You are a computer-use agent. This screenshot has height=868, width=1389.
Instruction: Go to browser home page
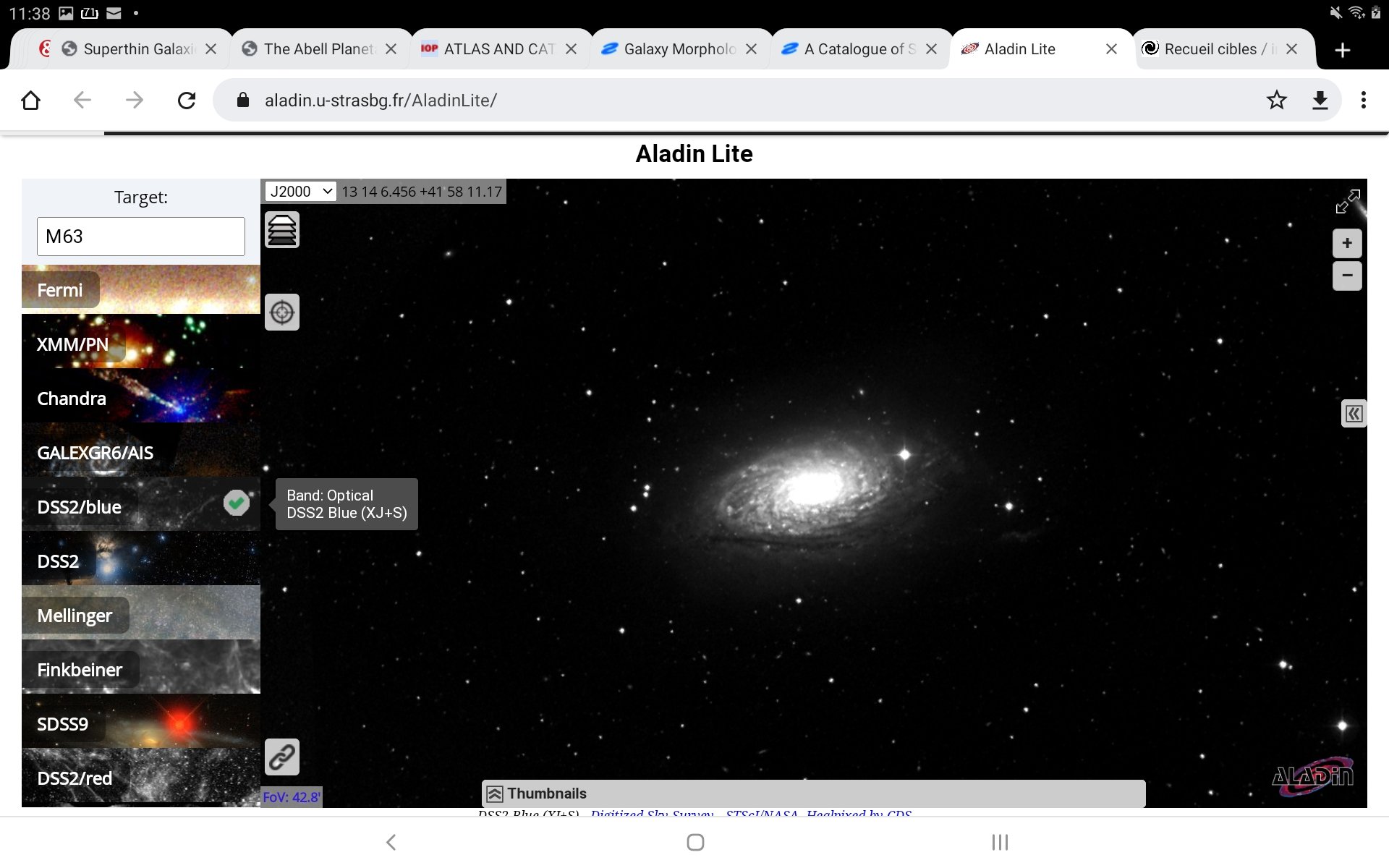pos(30,100)
